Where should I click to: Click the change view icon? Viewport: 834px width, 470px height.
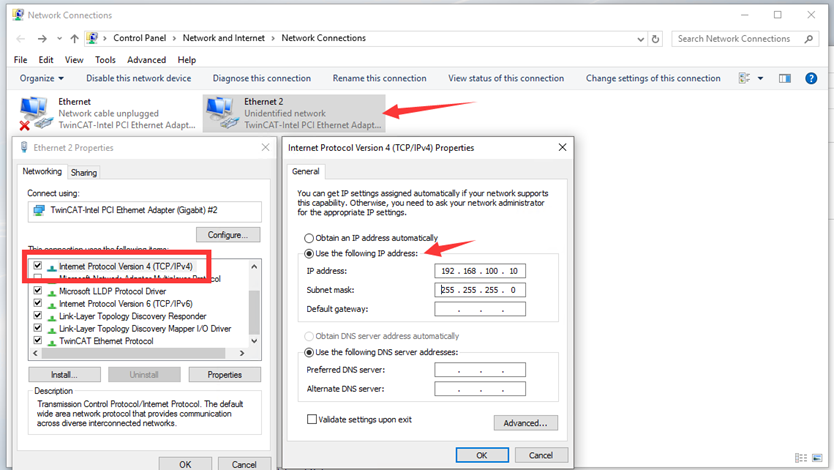click(x=744, y=78)
